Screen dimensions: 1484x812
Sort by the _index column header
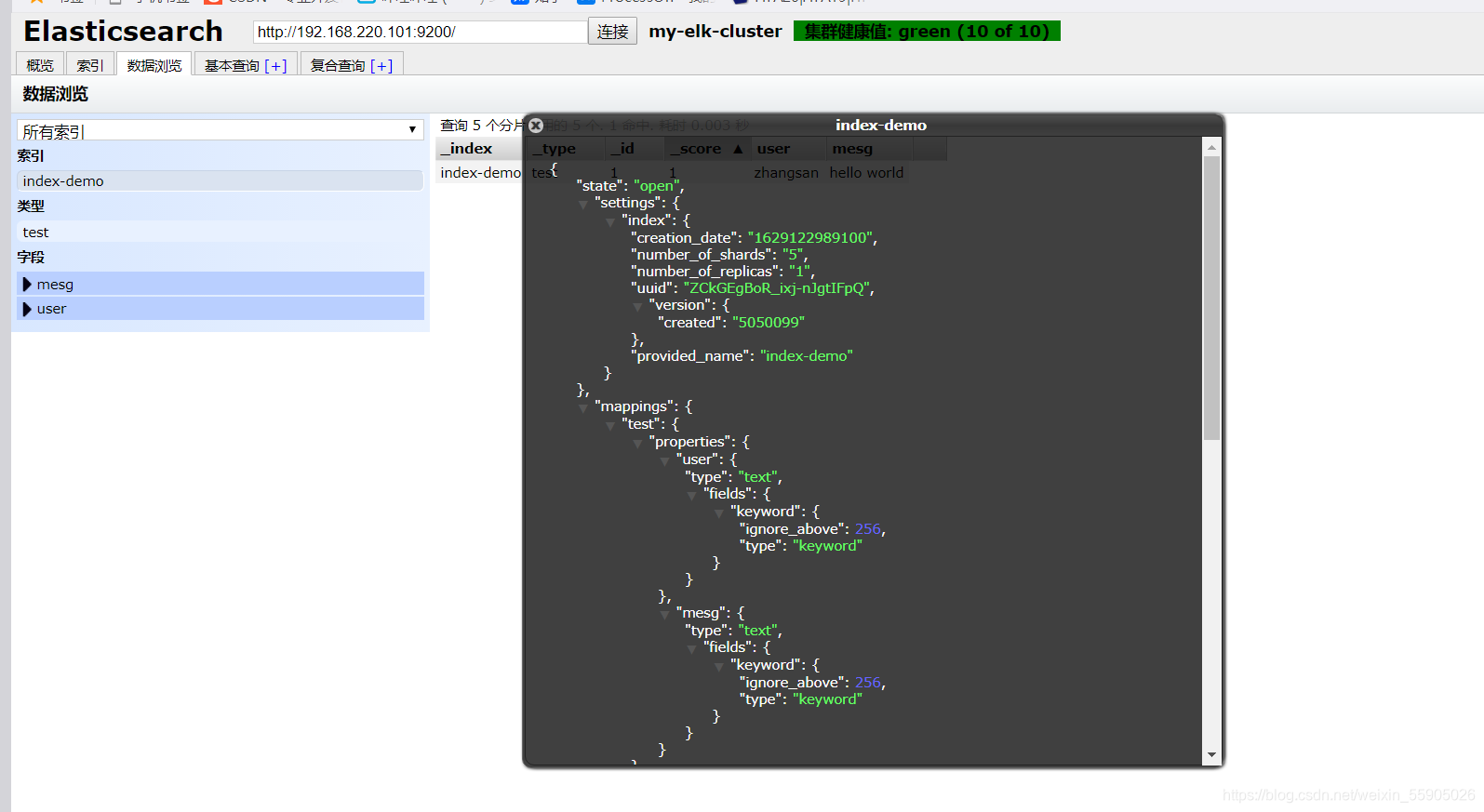tap(479, 149)
